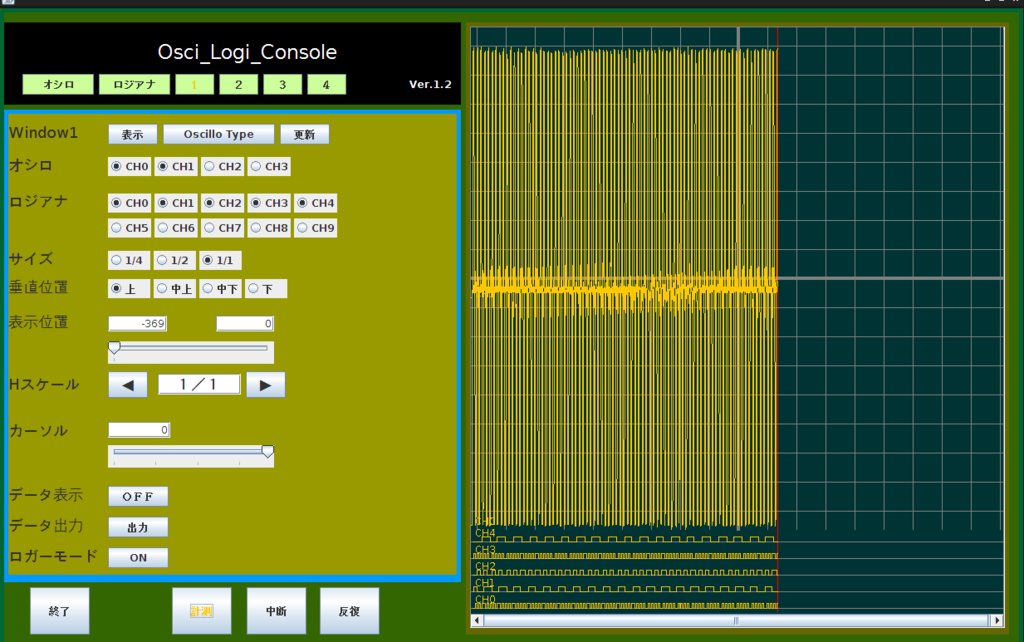Image resolution: width=1024 pixels, height=642 pixels.
Task: Click H scale value field 1/1
Action: (199, 385)
